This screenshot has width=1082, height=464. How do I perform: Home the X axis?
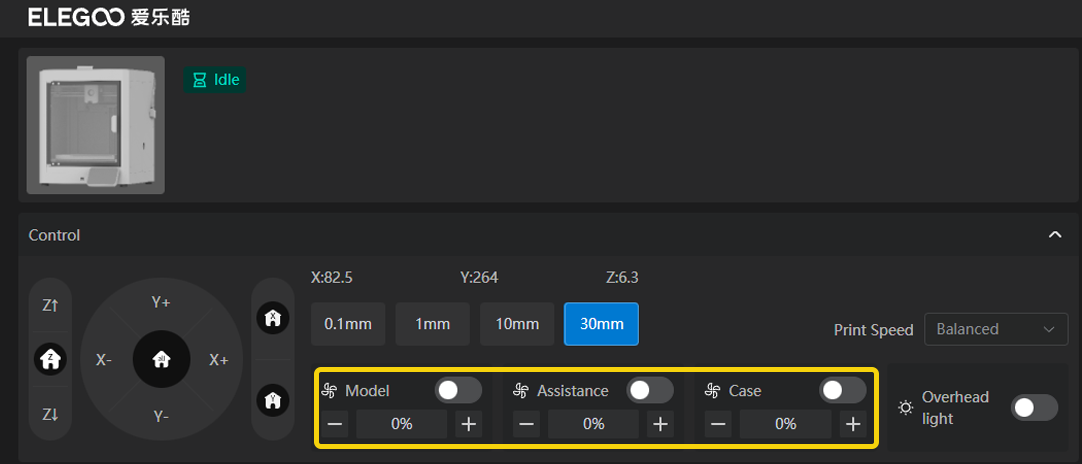[273, 318]
